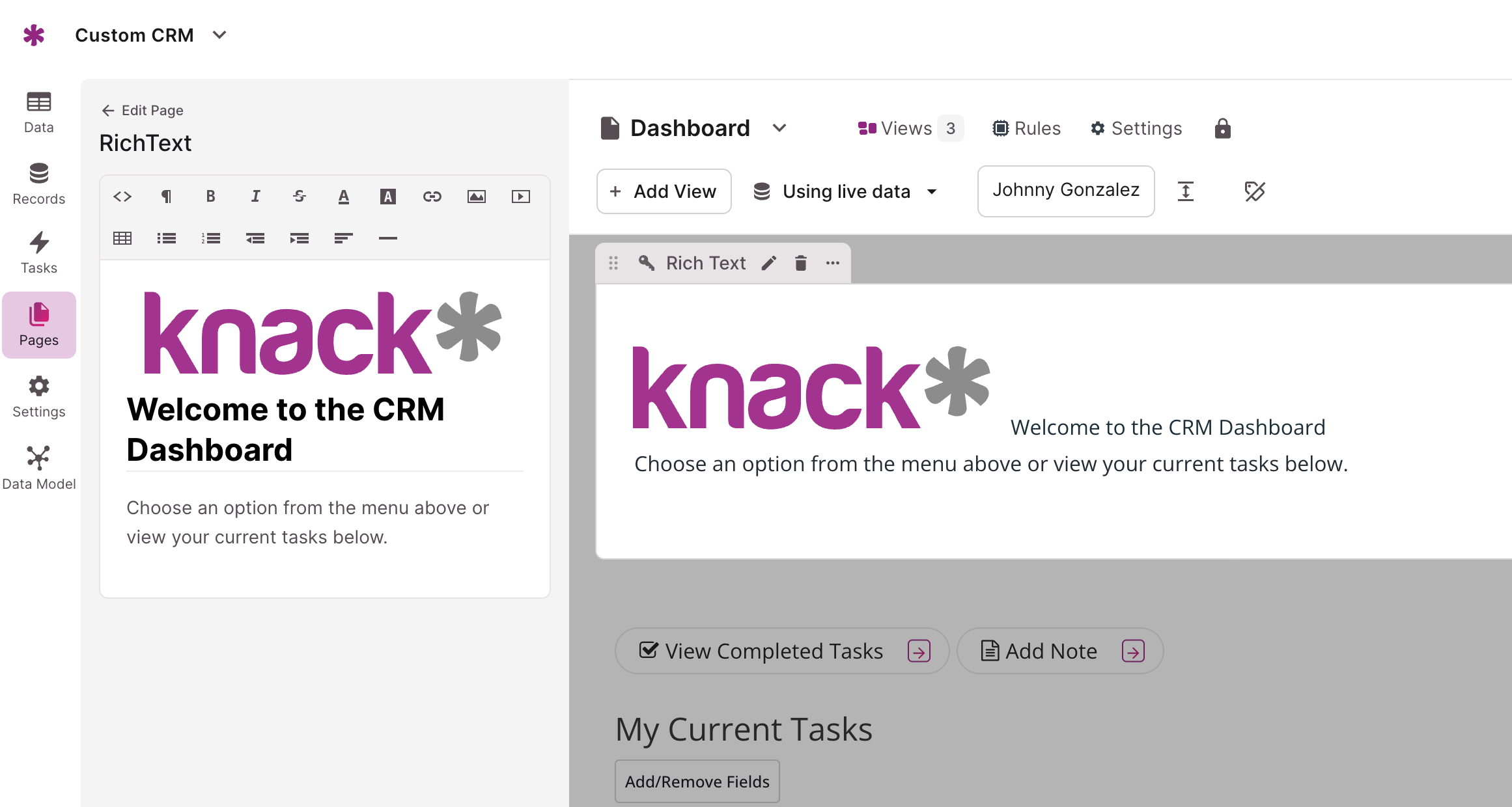Go back to Edit Page

point(143,110)
